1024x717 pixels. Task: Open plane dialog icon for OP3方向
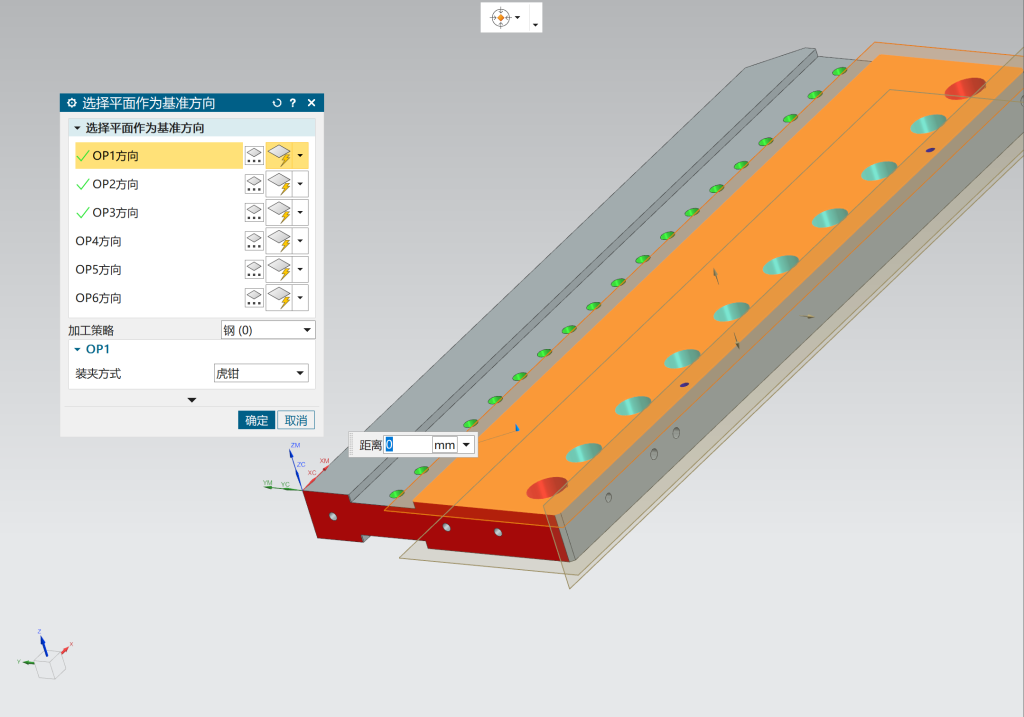[254, 213]
